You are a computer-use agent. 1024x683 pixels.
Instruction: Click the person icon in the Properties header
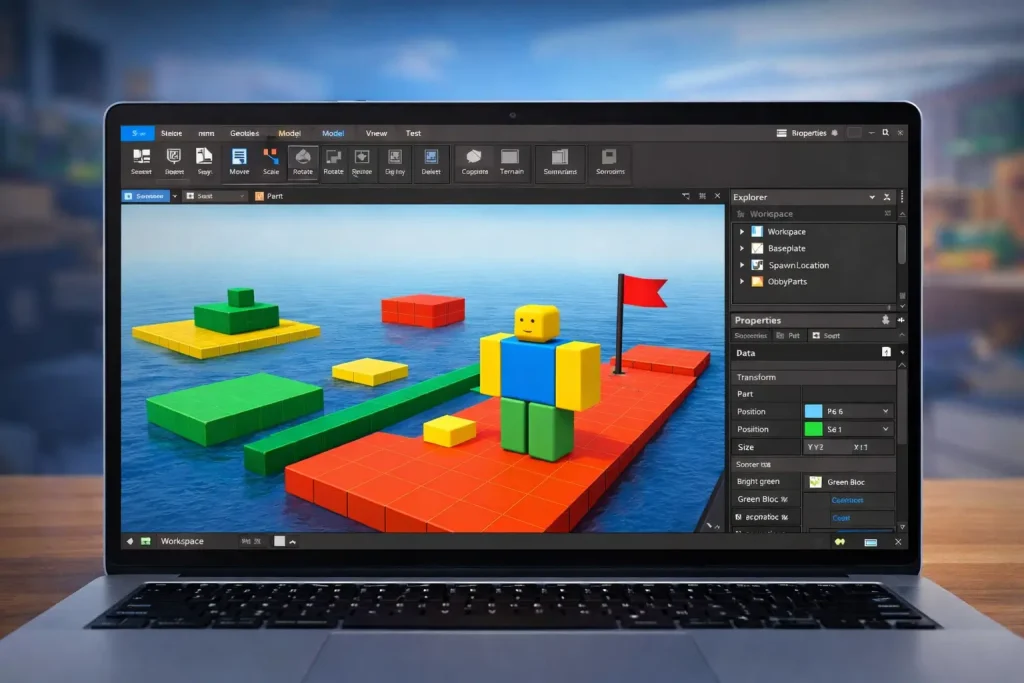pyautogui.click(x=886, y=320)
